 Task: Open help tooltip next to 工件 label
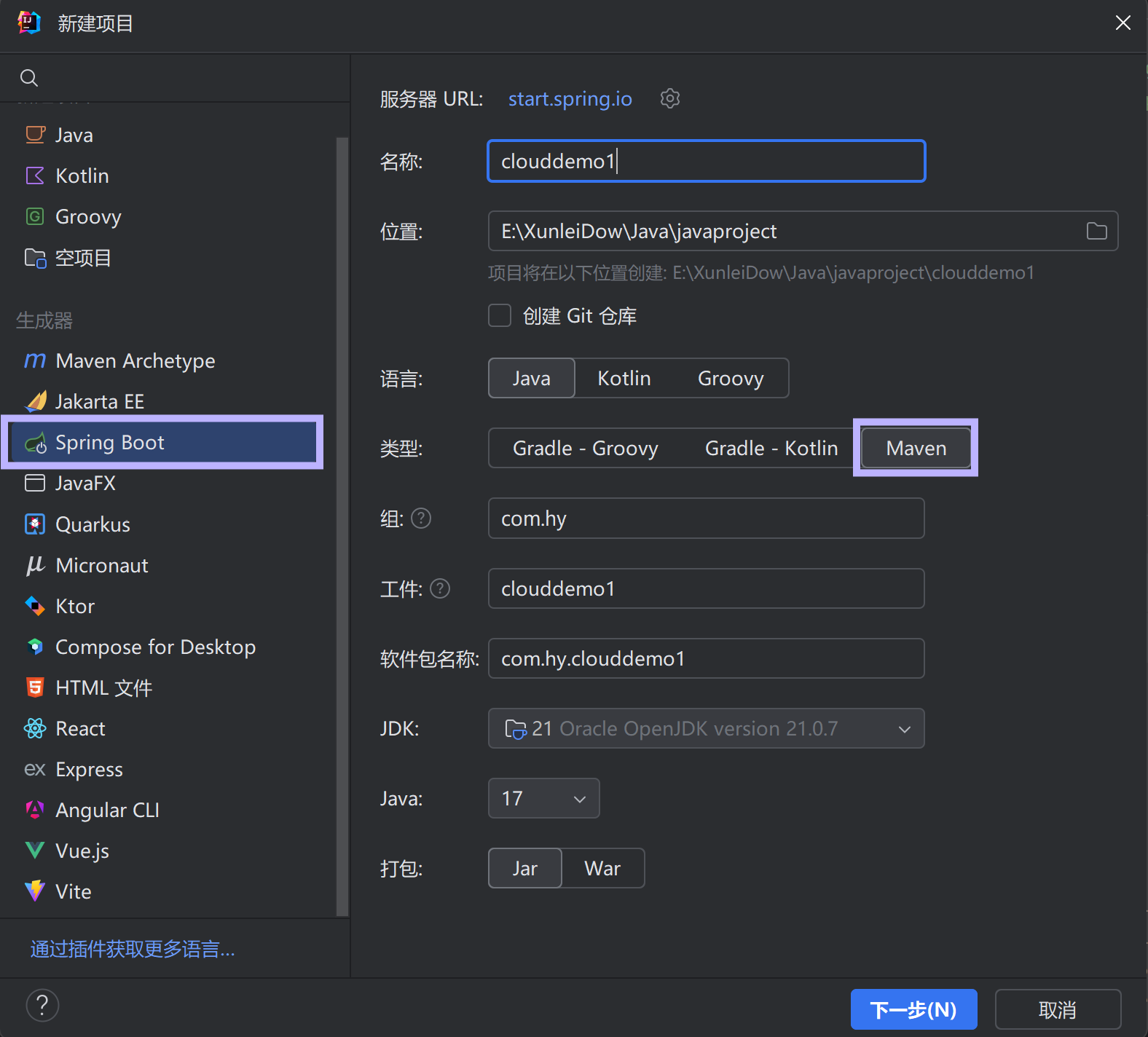440,588
